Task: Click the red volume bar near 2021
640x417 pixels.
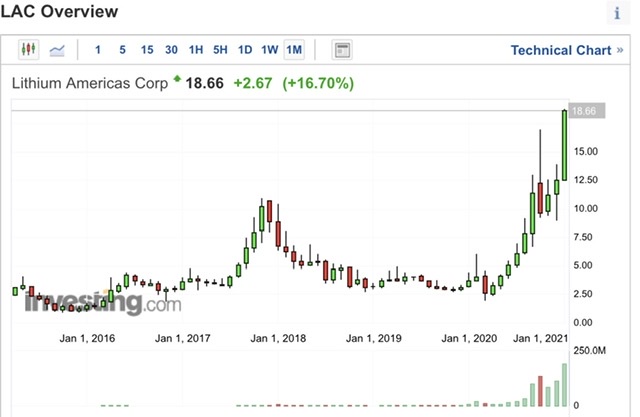Action: point(540,391)
